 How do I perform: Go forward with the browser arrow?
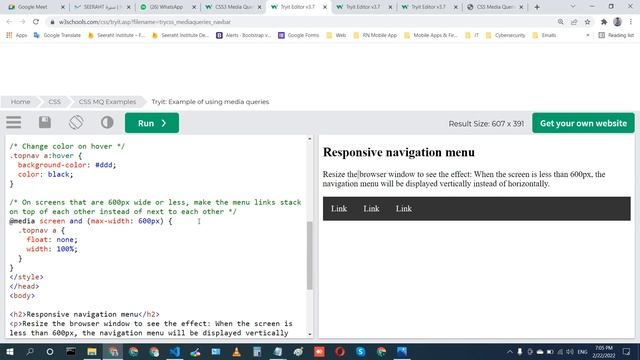click(x=22, y=22)
